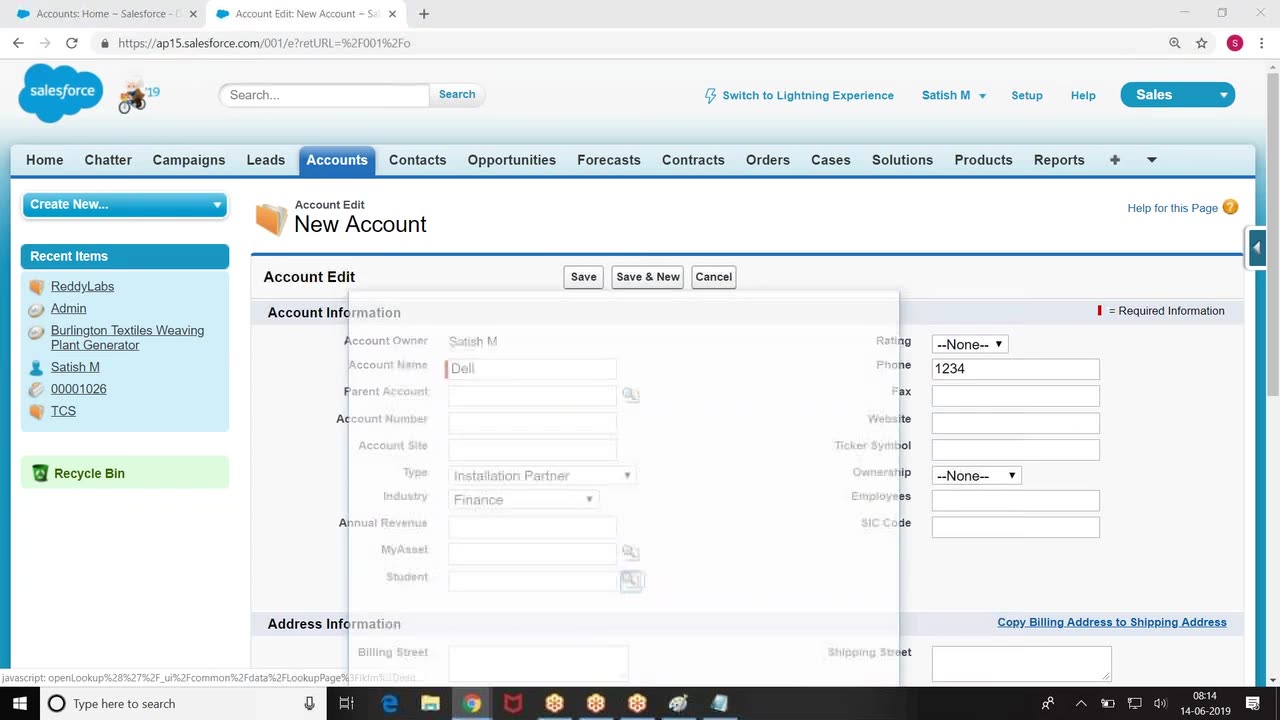Open Student lookup magnifier icon
The image size is (1280, 720).
[x=631, y=580]
